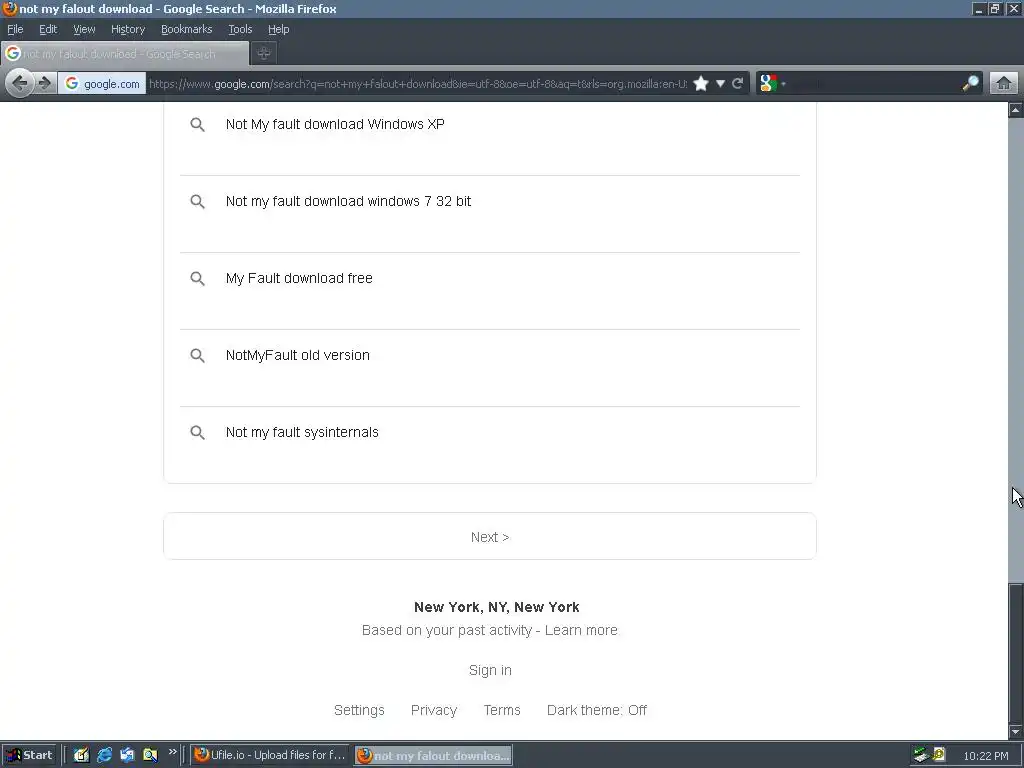Select the 'not my falout download' browser tab

pyautogui.click(x=125, y=54)
